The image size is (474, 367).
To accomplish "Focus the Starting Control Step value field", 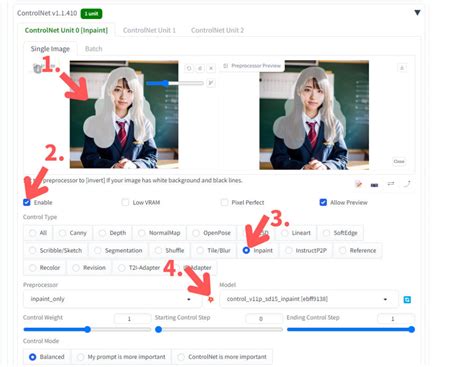I will (264, 319).
